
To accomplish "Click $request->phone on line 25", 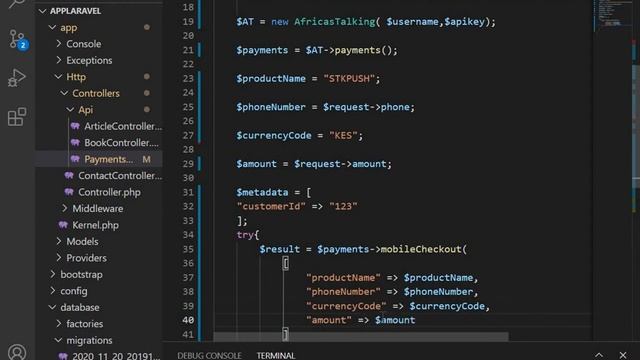I will 366,107.
